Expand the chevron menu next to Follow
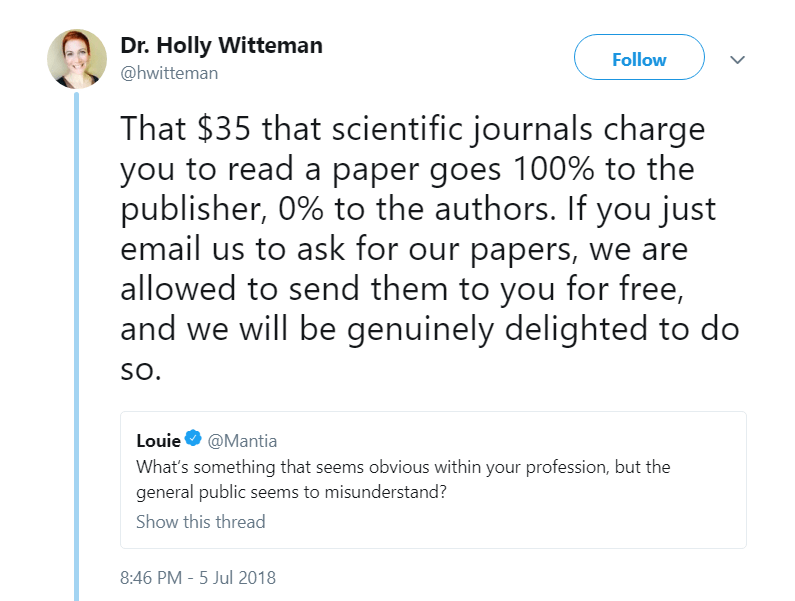The height and width of the screenshot is (601, 795). 738,60
